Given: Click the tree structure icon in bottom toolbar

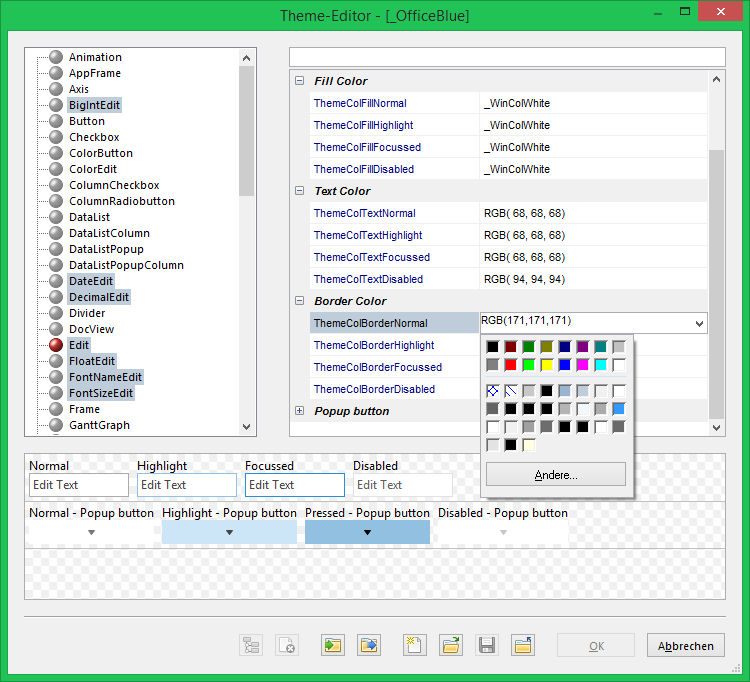Looking at the screenshot, I should tap(250, 645).
